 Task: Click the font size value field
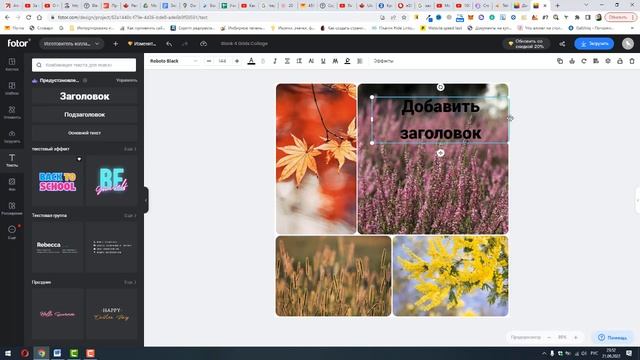pos(222,61)
